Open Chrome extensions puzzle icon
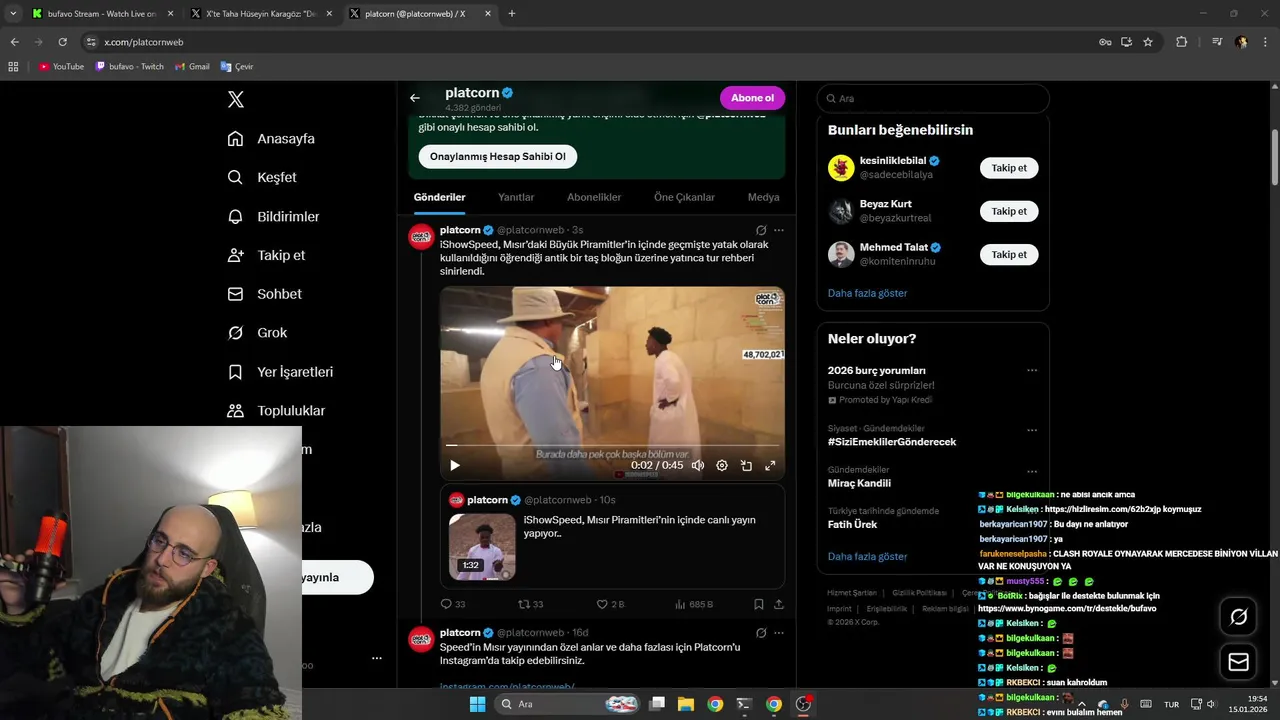Viewport: 1280px width, 720px height. pos(1181,42)
